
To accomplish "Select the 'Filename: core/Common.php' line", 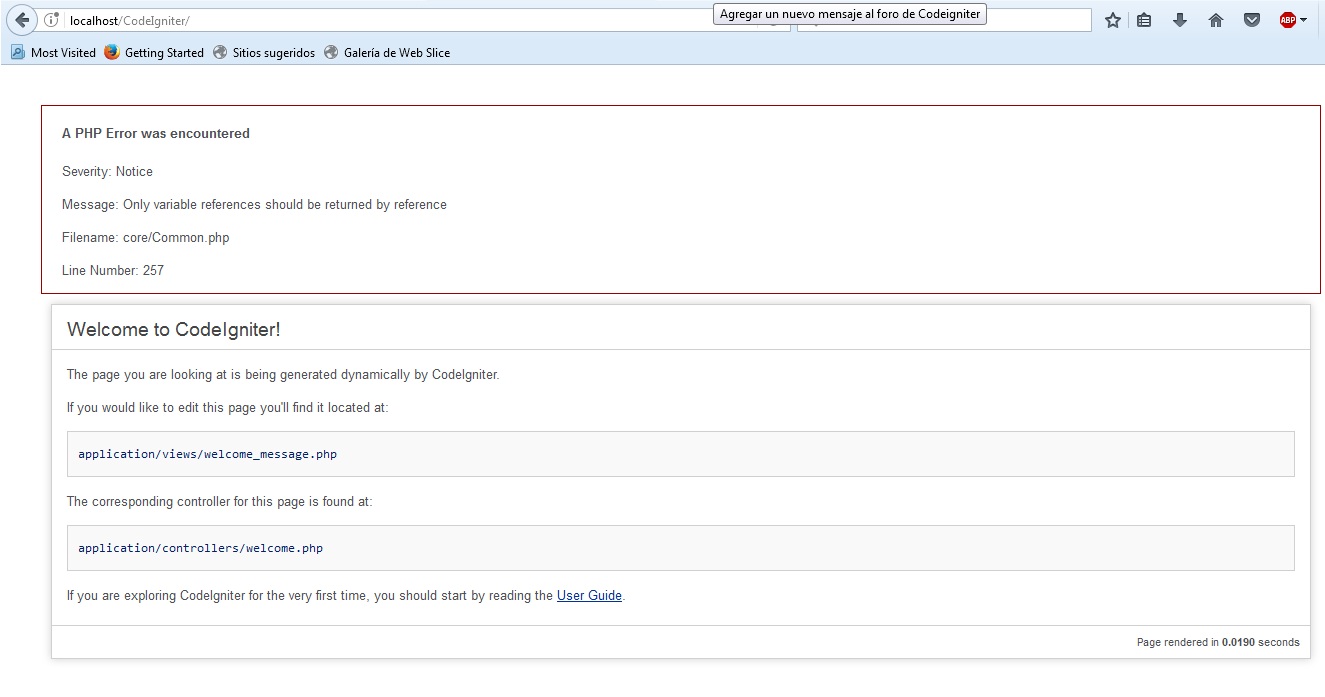I will click(146, 237).
